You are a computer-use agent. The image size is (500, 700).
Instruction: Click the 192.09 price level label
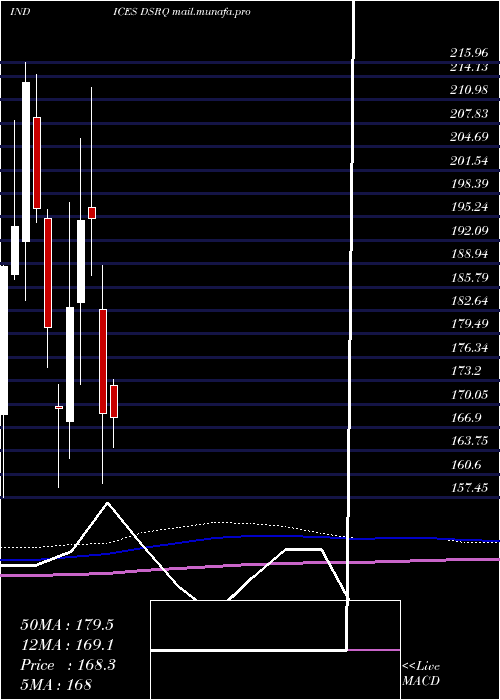click(x=469, y=231)
